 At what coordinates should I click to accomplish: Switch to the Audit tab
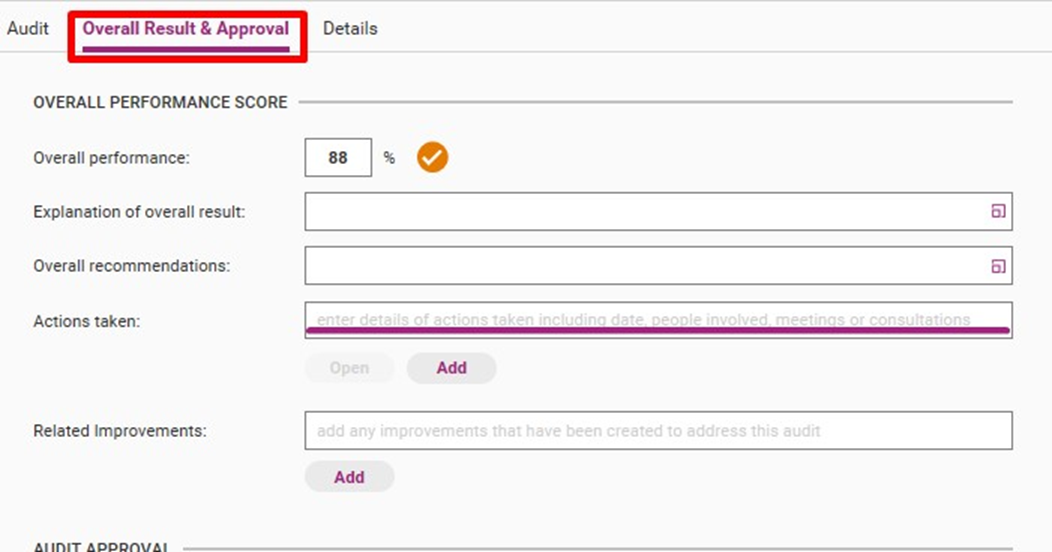click(28, 28)
